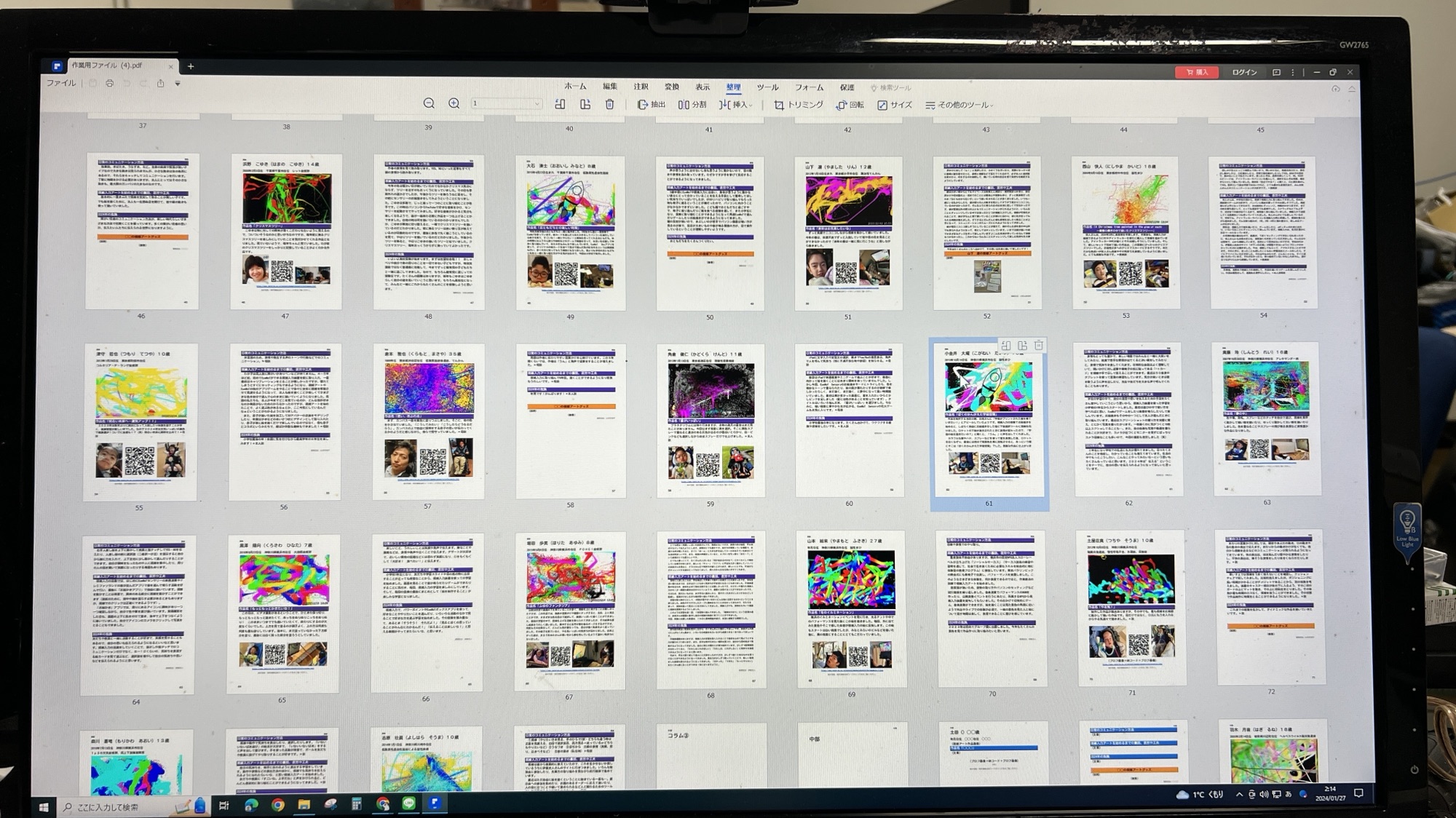Add a new tab with plus button
1456x818 pixels.
point(191,66)
